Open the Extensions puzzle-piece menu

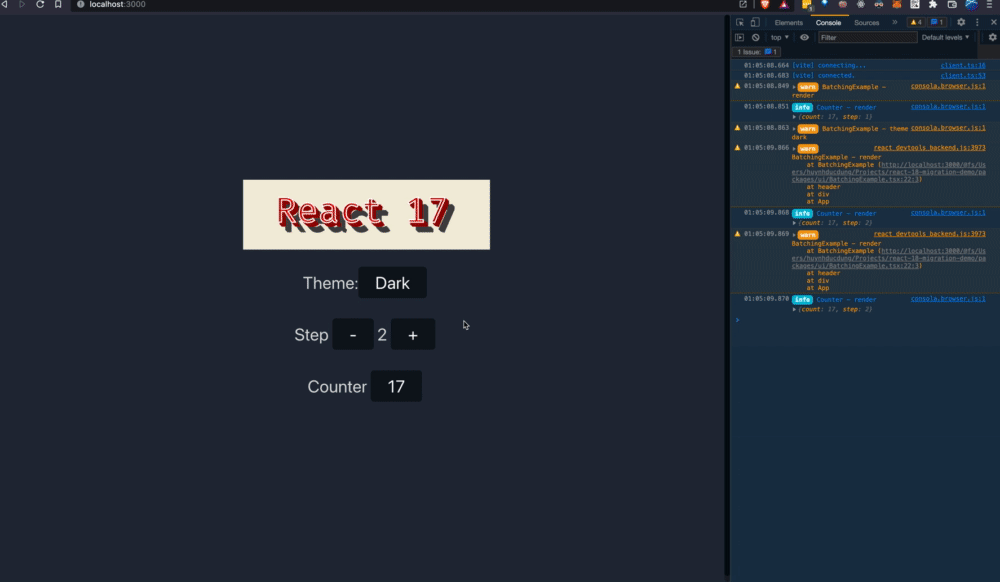[933, 4]
